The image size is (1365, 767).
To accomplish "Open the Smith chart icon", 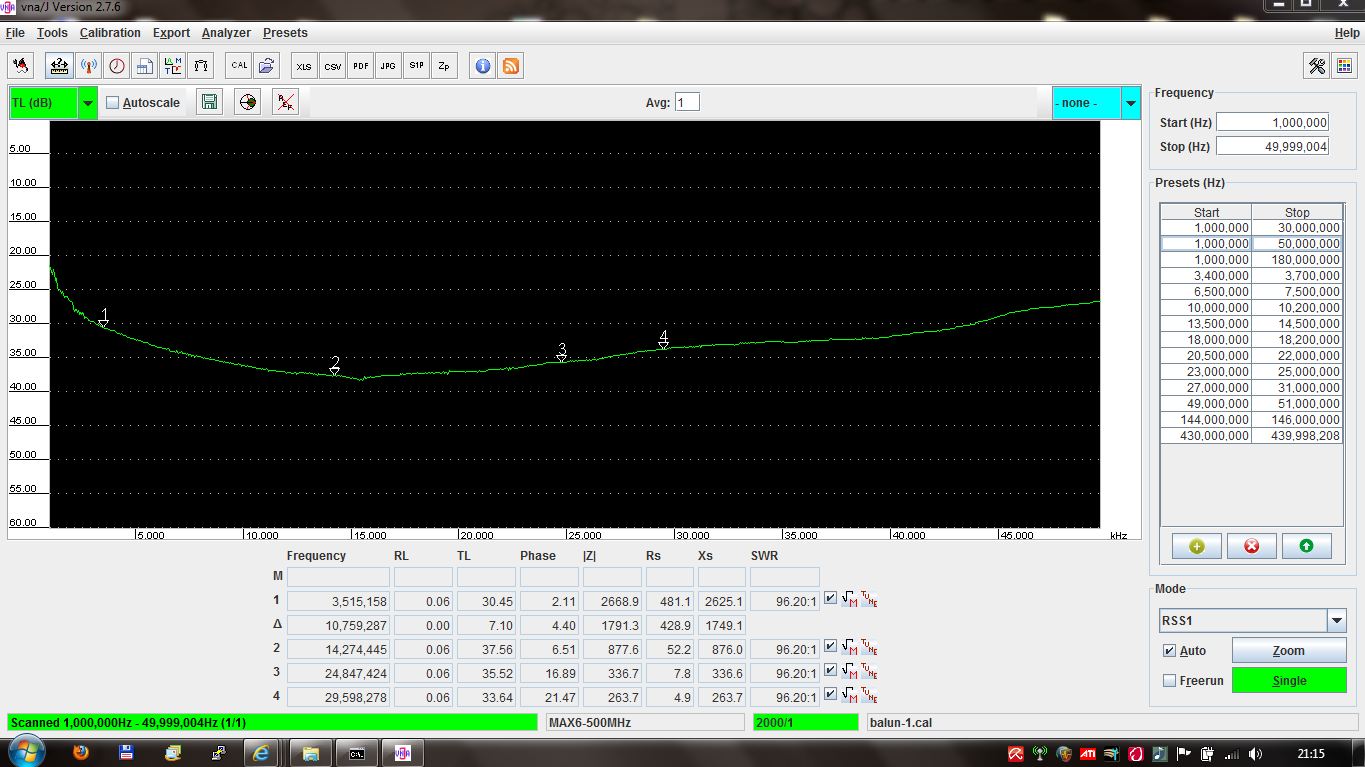I will click(x=248, y=102).
